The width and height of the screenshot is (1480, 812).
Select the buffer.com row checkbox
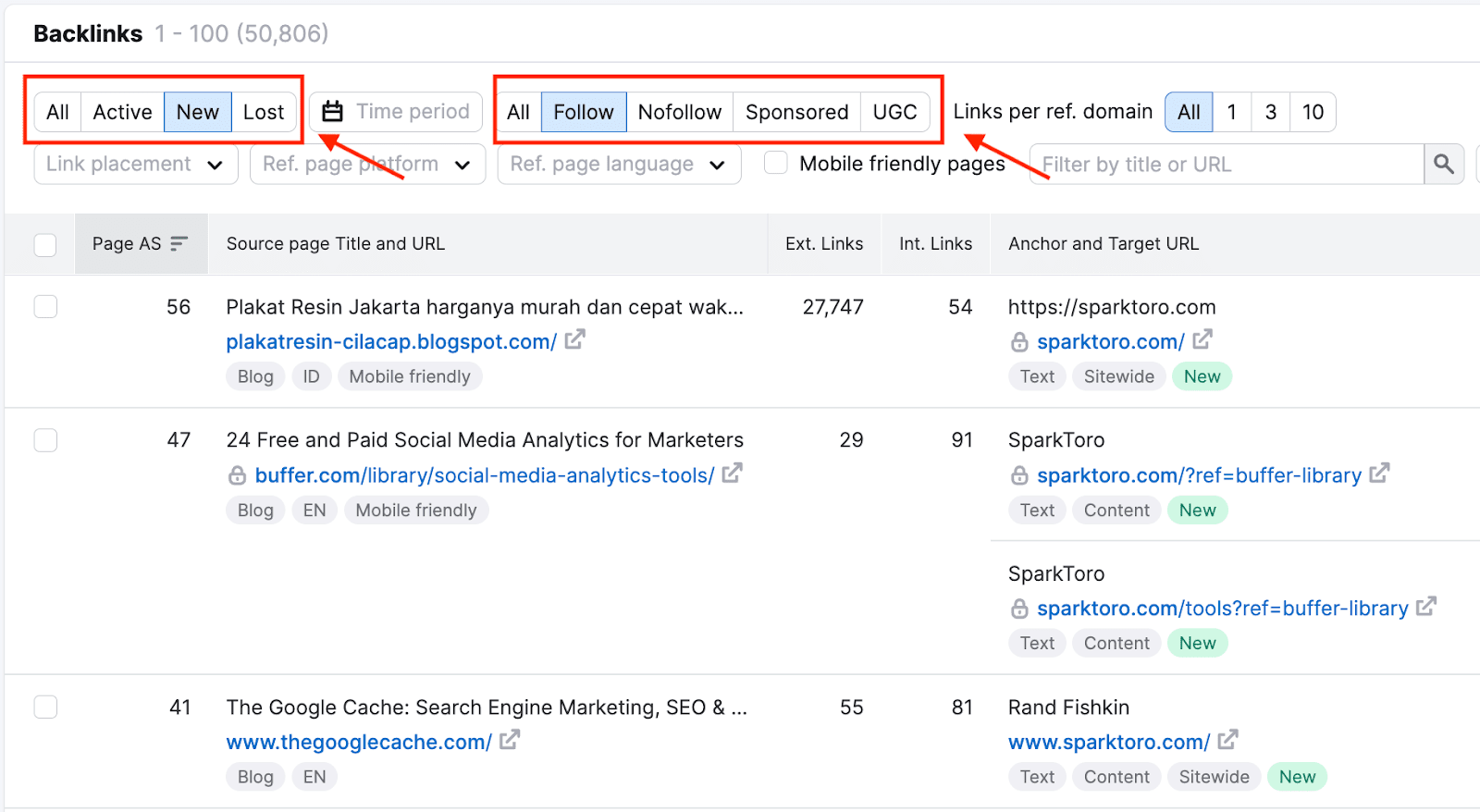tap(45, 440)
